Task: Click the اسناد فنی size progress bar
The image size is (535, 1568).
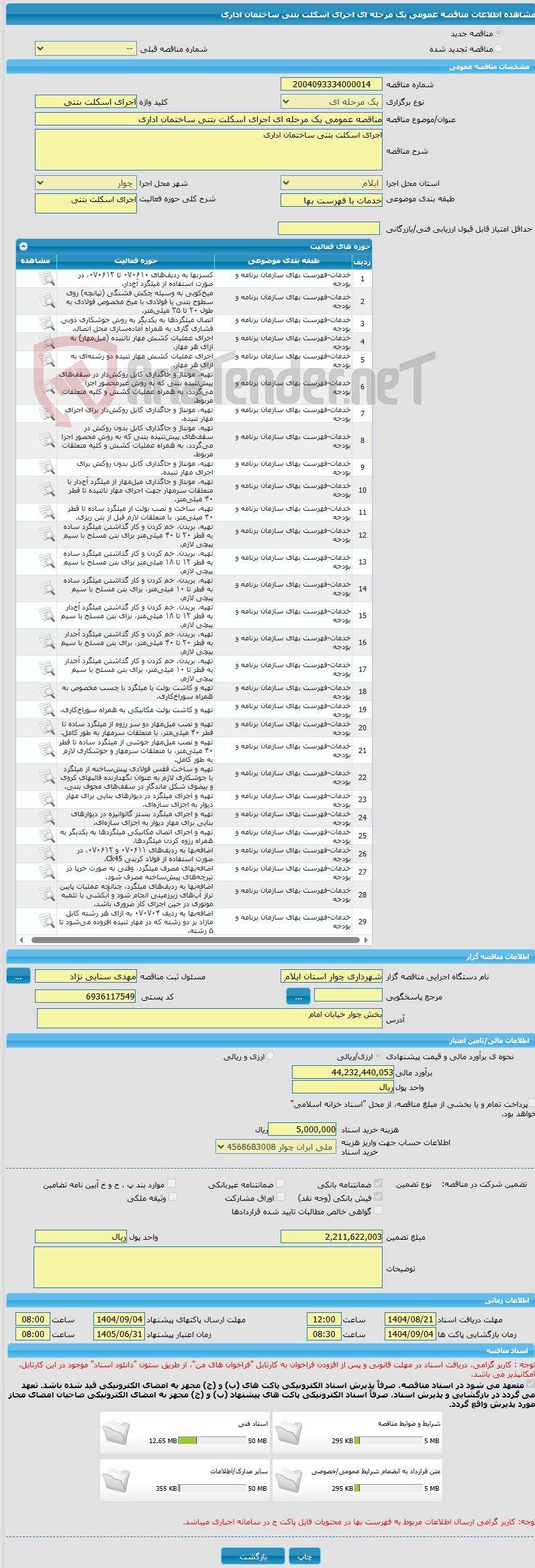Action: [x=211, y=1440]
